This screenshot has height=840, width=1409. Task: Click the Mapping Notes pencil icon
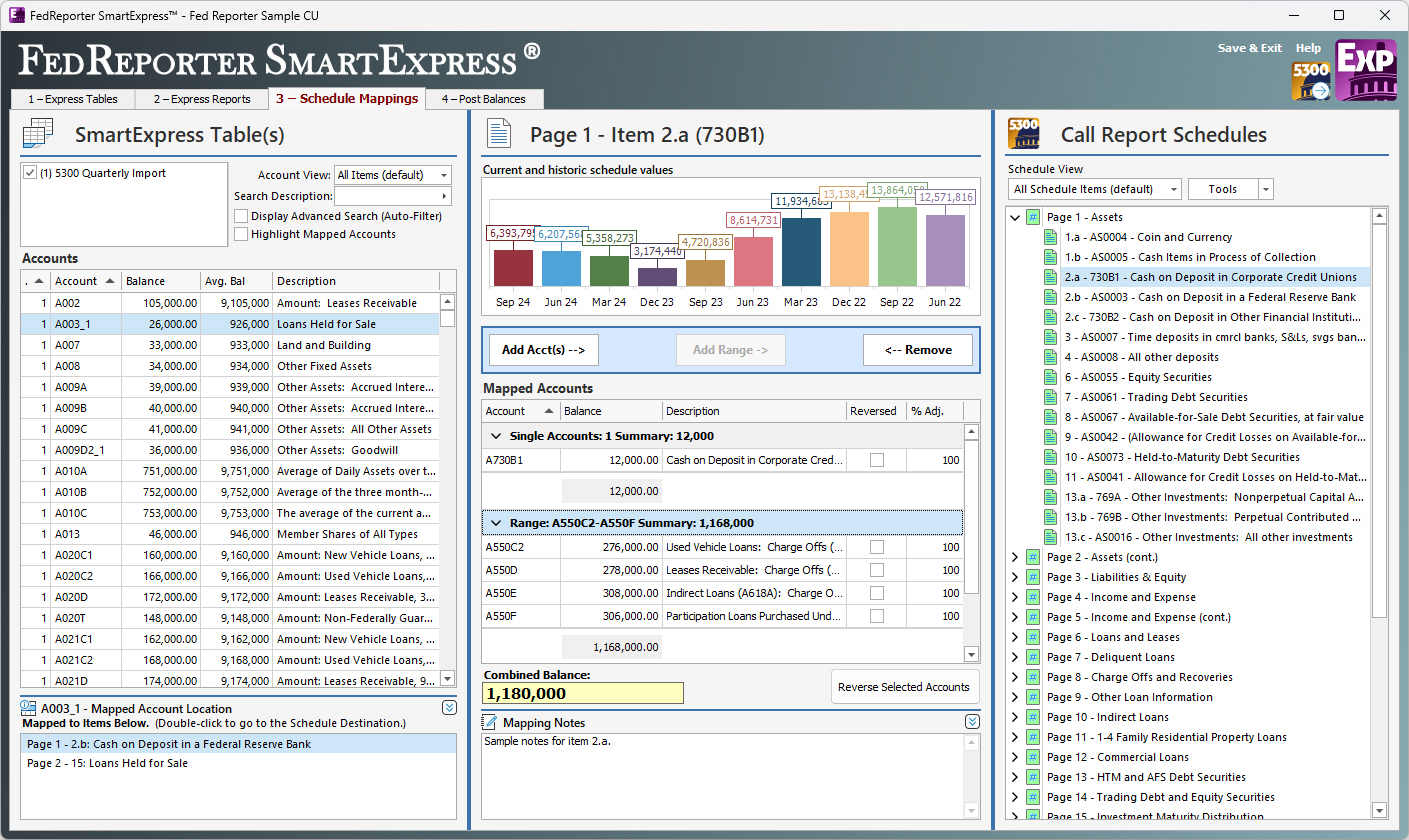[x=490, y=722]
